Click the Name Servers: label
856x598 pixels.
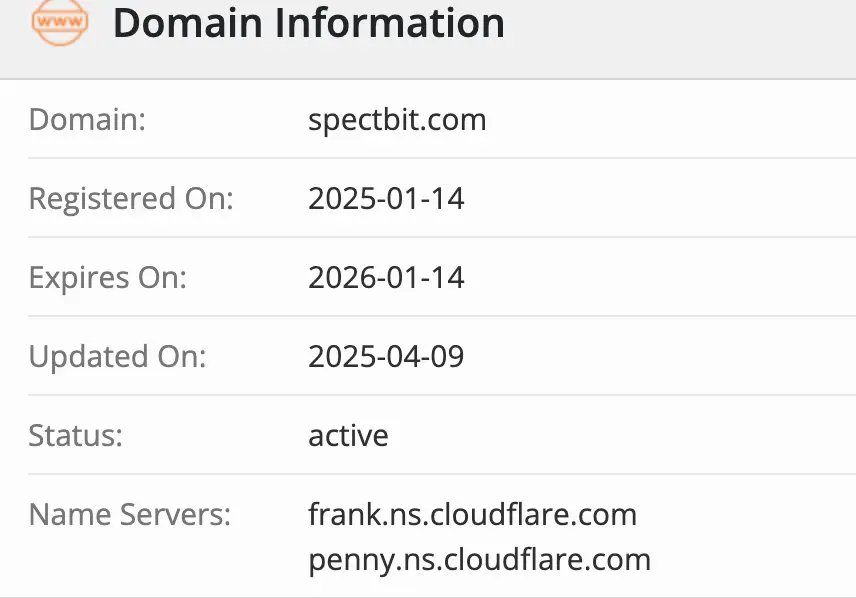tap(130, 514)
